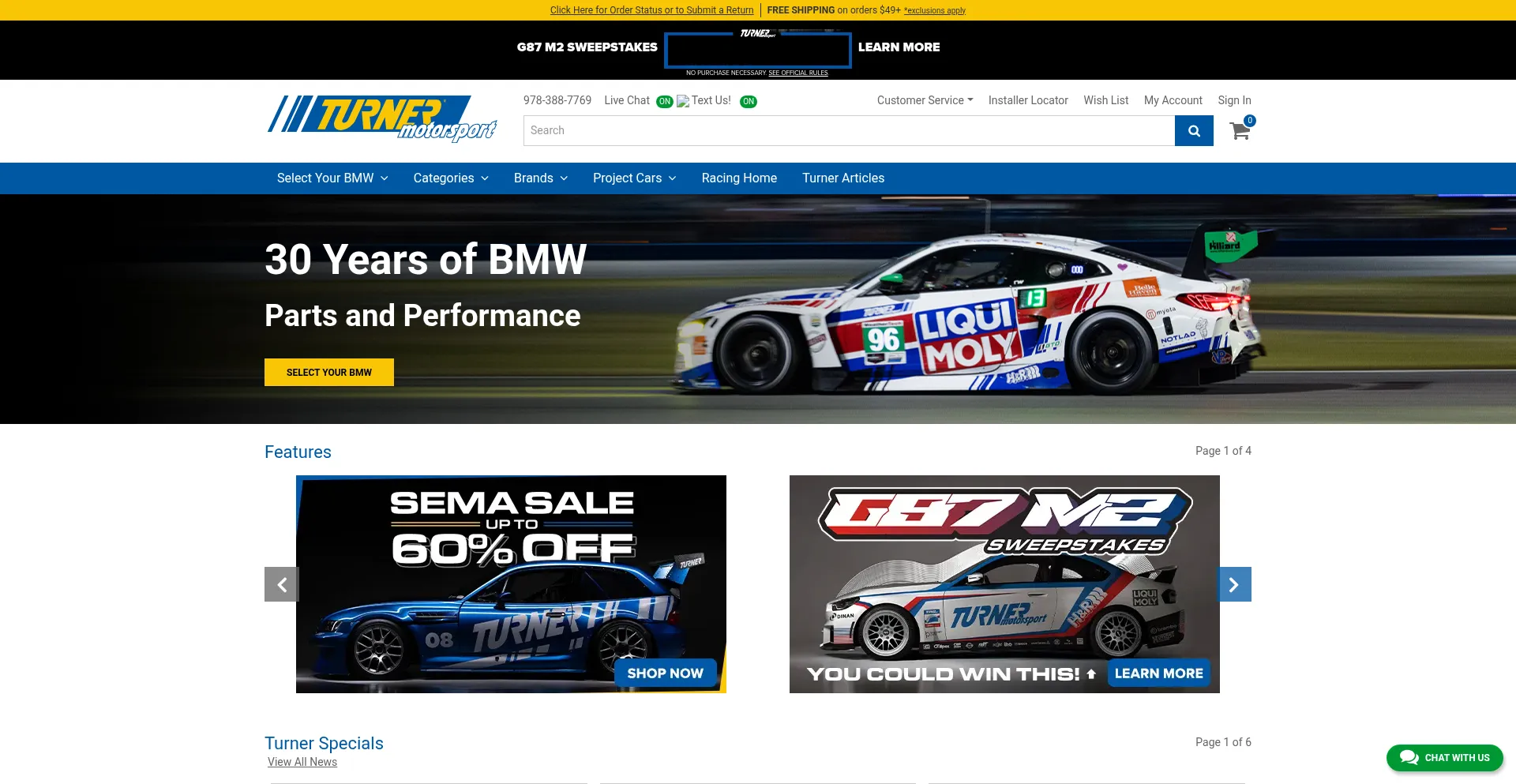Screen dimensions: 1516x784
Task: Open Turner Articles page
Action: click(x=843, y=178)
